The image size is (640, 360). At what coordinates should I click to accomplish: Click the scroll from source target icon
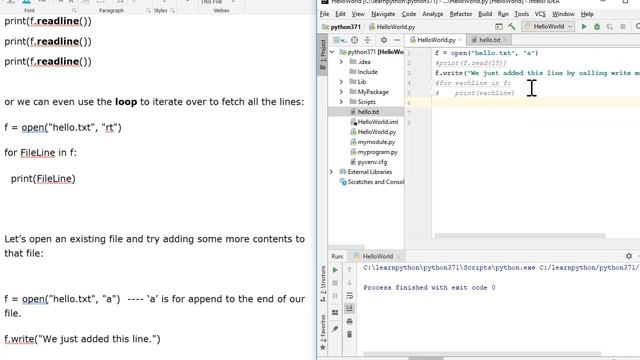tap(354, 40)
